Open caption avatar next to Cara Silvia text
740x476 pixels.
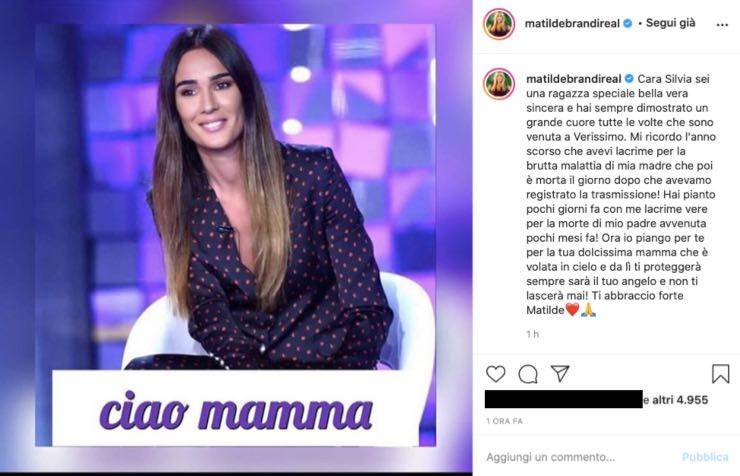(x=499, y=84)
